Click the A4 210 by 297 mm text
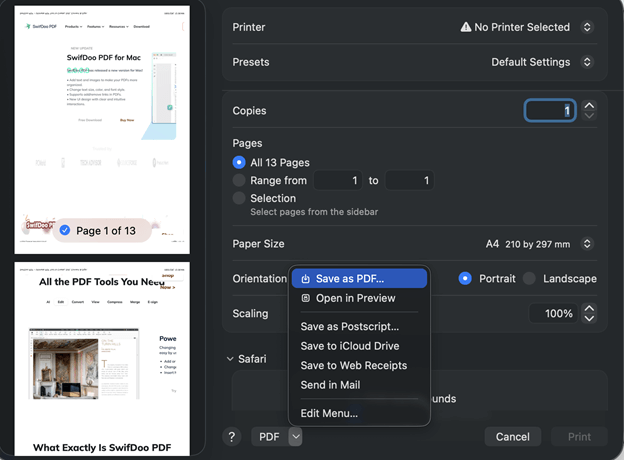The height and width of the screenshot is (460, 624). click(x=528, y=244)
